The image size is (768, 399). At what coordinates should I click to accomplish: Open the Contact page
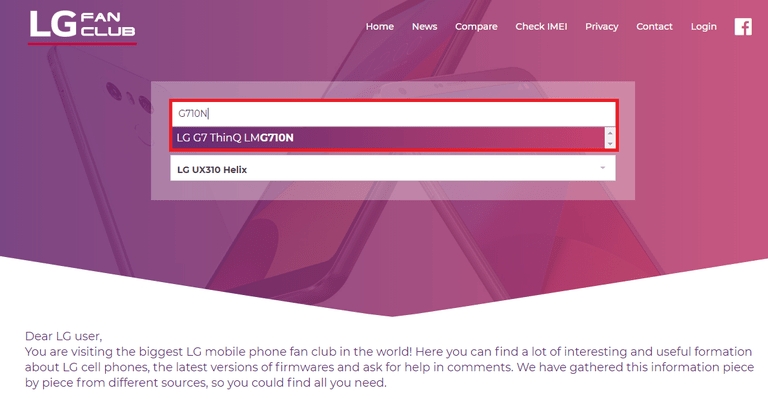point(654,26)
